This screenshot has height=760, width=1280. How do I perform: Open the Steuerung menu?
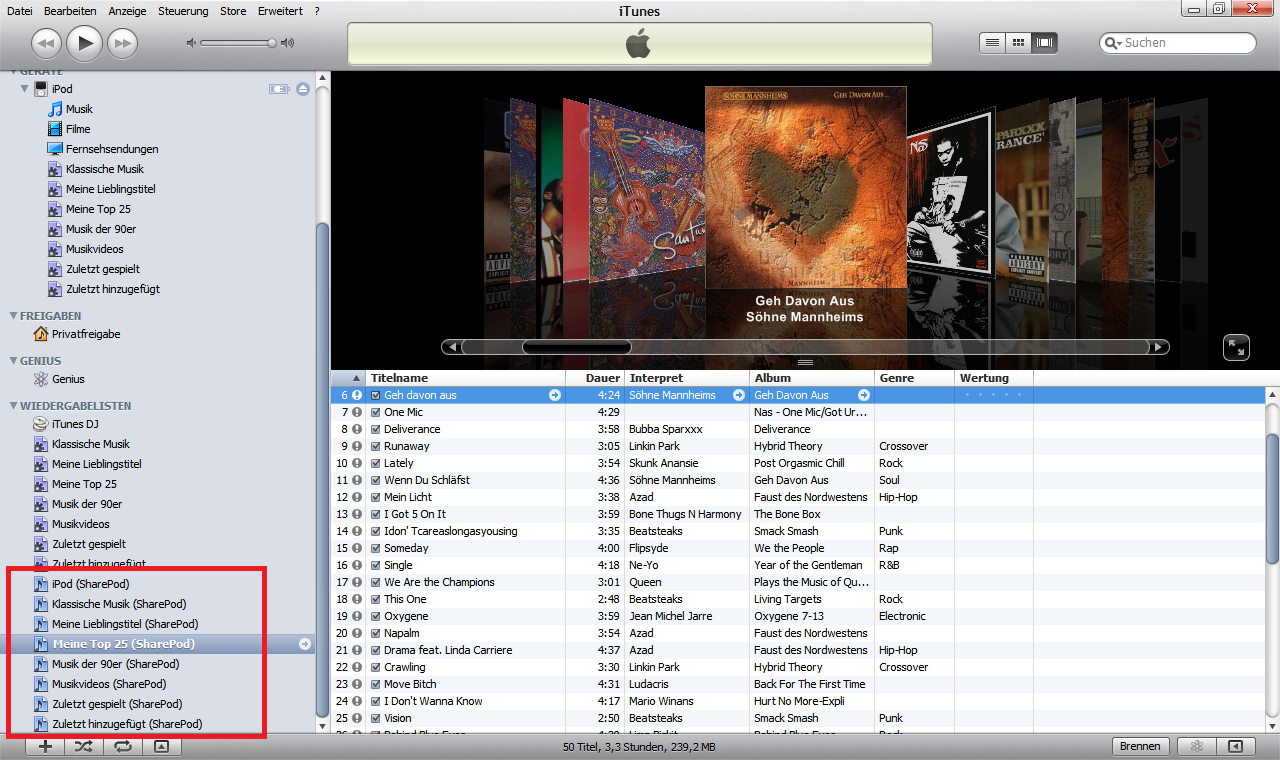click(184, 11)
